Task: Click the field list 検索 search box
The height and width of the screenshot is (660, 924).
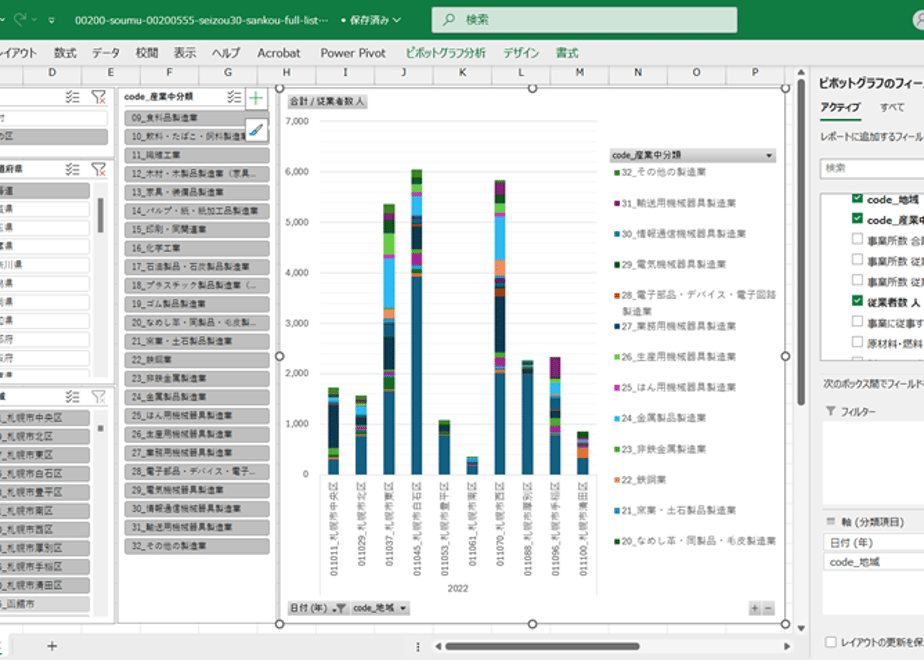Action: coord(872,168)
